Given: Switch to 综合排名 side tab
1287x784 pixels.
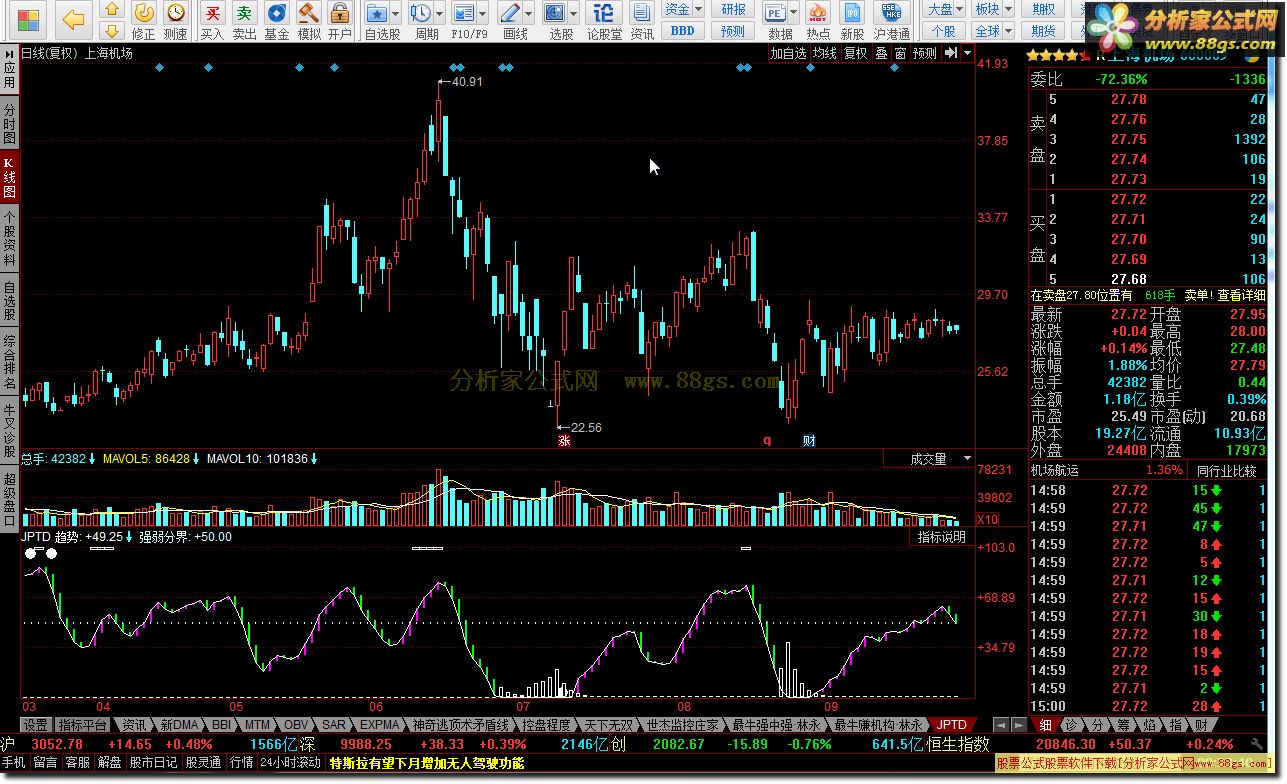Looking at the screenshot, I should tap(9, 362).
